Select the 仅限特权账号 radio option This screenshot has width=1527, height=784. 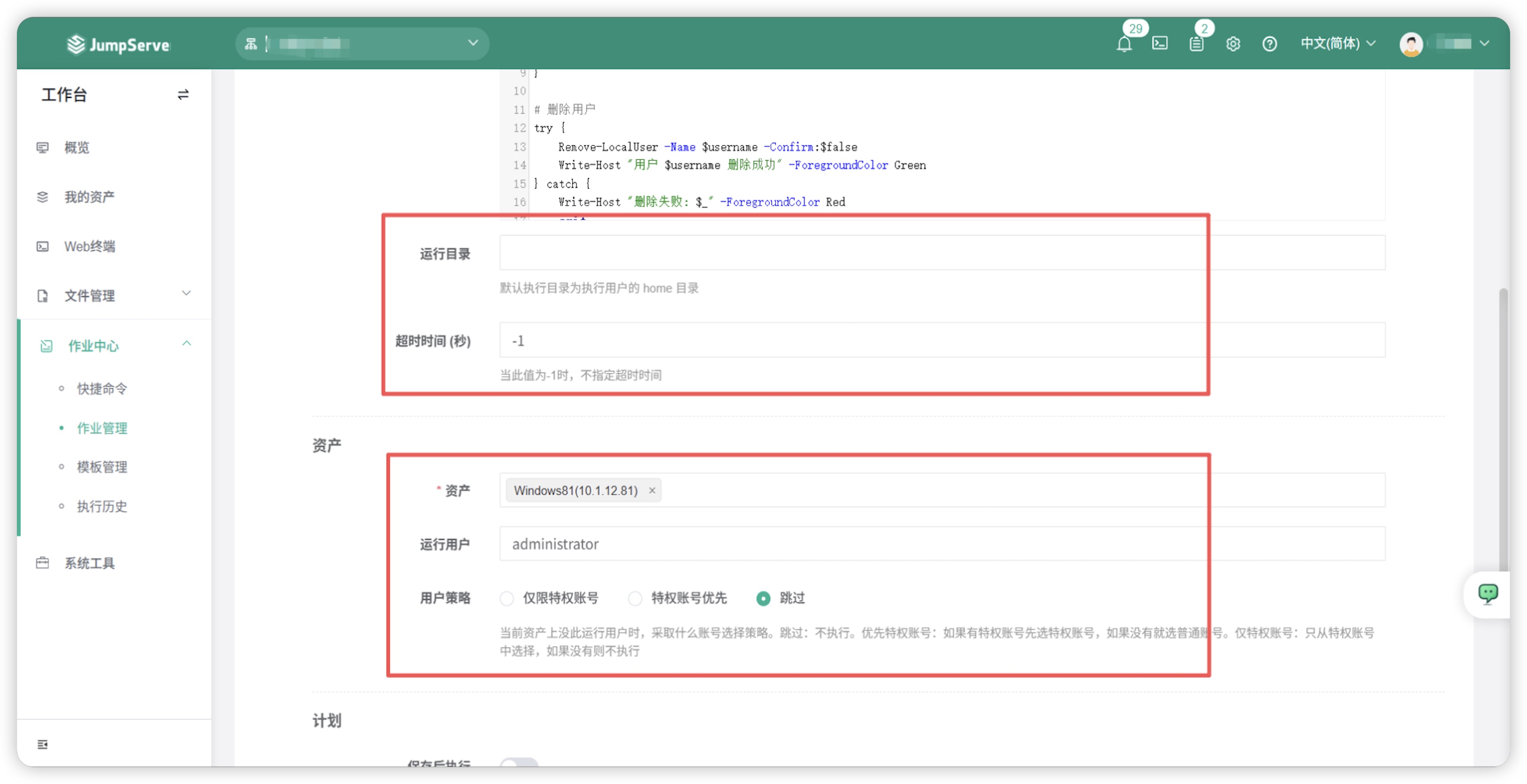[507, 599]
